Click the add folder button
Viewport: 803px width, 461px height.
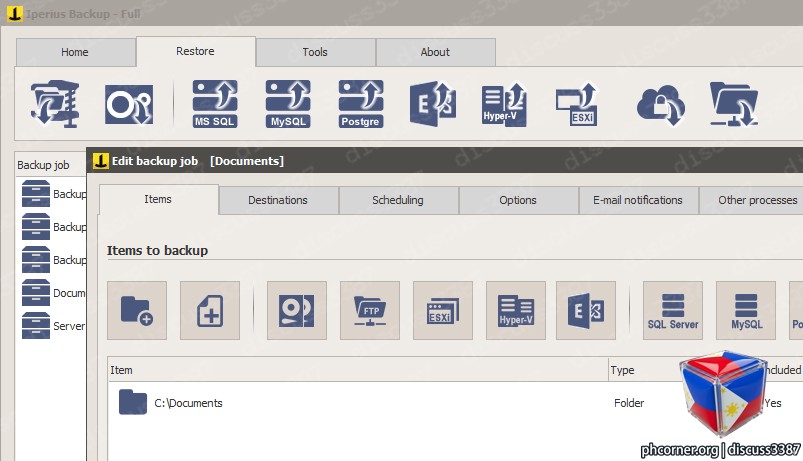coord(137,310)
